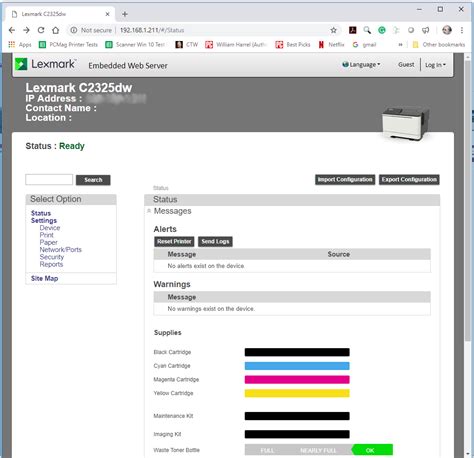Click the Yellow Cartridge level bar
This screenshot has width=474, height=458.
coord(297,393)
